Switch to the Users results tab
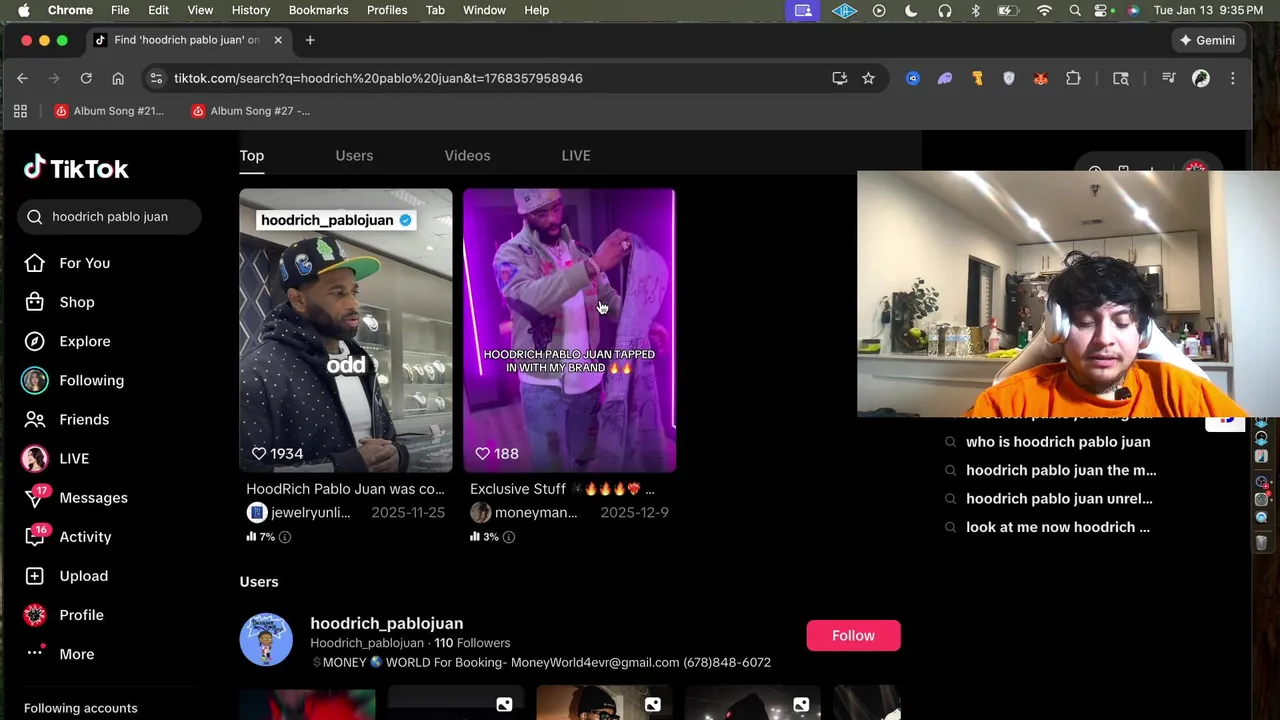 pyautogui.click(x=354, y=156)
